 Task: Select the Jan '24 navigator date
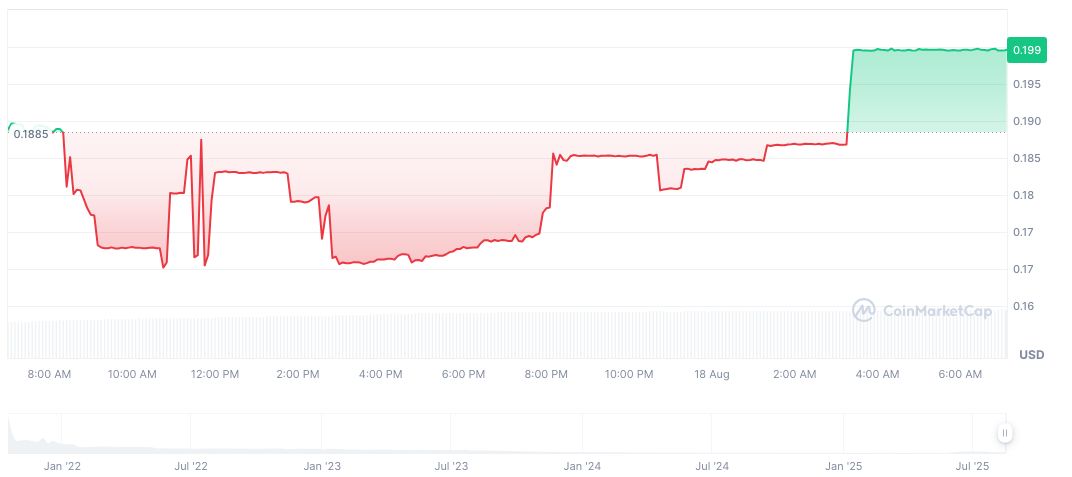point(582,466)
